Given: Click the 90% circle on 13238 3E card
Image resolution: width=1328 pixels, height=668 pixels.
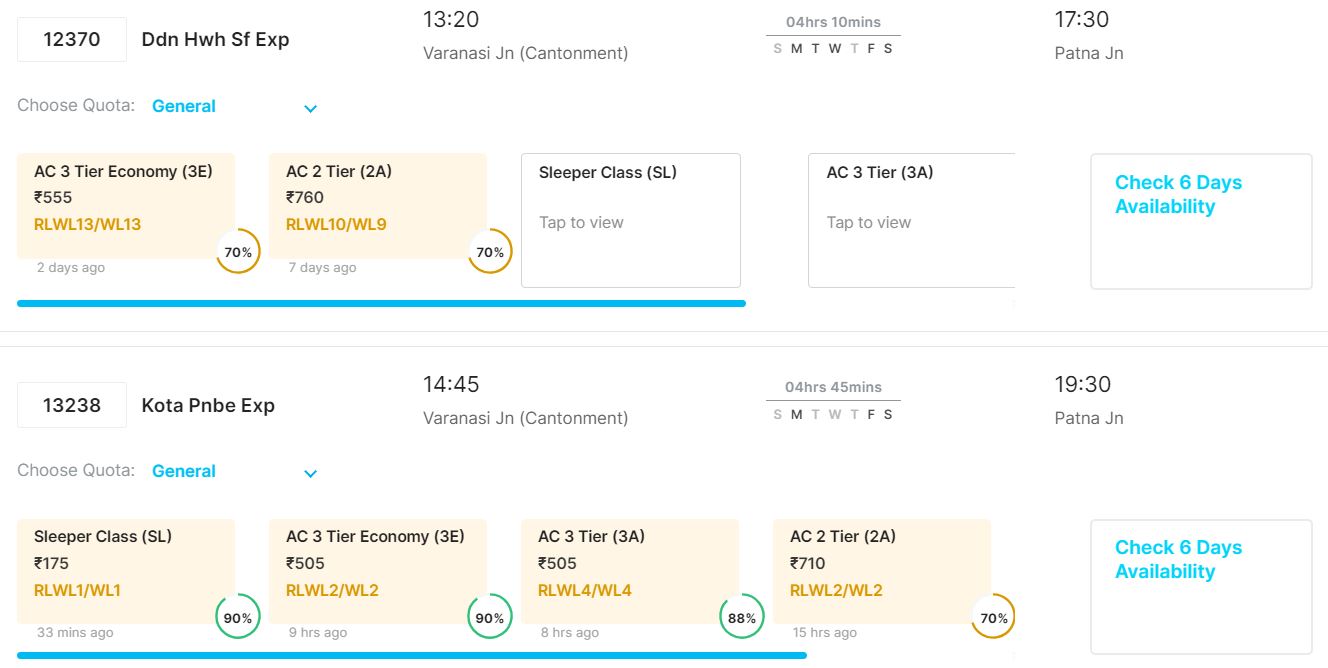Looking at the screenshot, I should pyautogui.click(x=490, y=618).
